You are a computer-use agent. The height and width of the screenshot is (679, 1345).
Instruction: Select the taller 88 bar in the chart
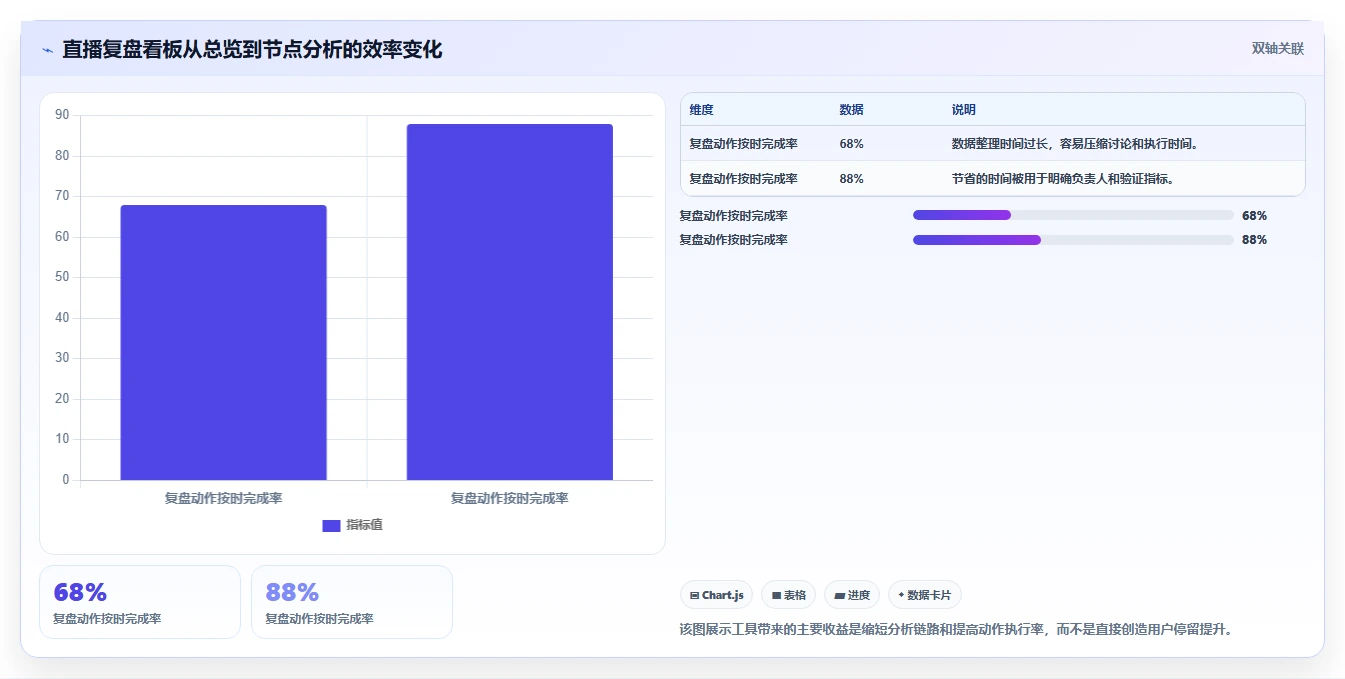[x=510, y=302]
